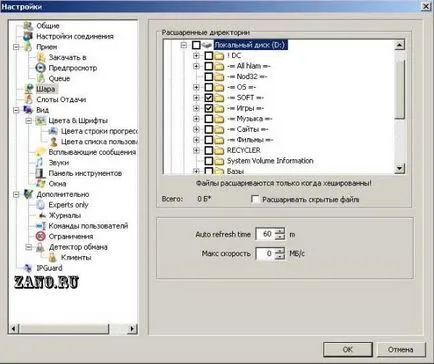Click the Отмена button
Screen dimensions: 434x364
(x=401, y=349)
